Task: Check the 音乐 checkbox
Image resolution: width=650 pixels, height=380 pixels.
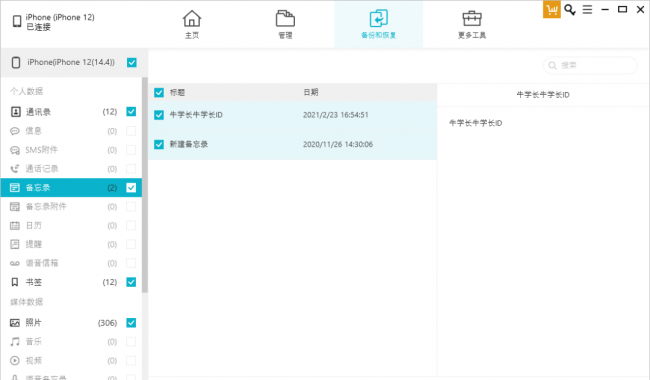Action: (131, 341)
